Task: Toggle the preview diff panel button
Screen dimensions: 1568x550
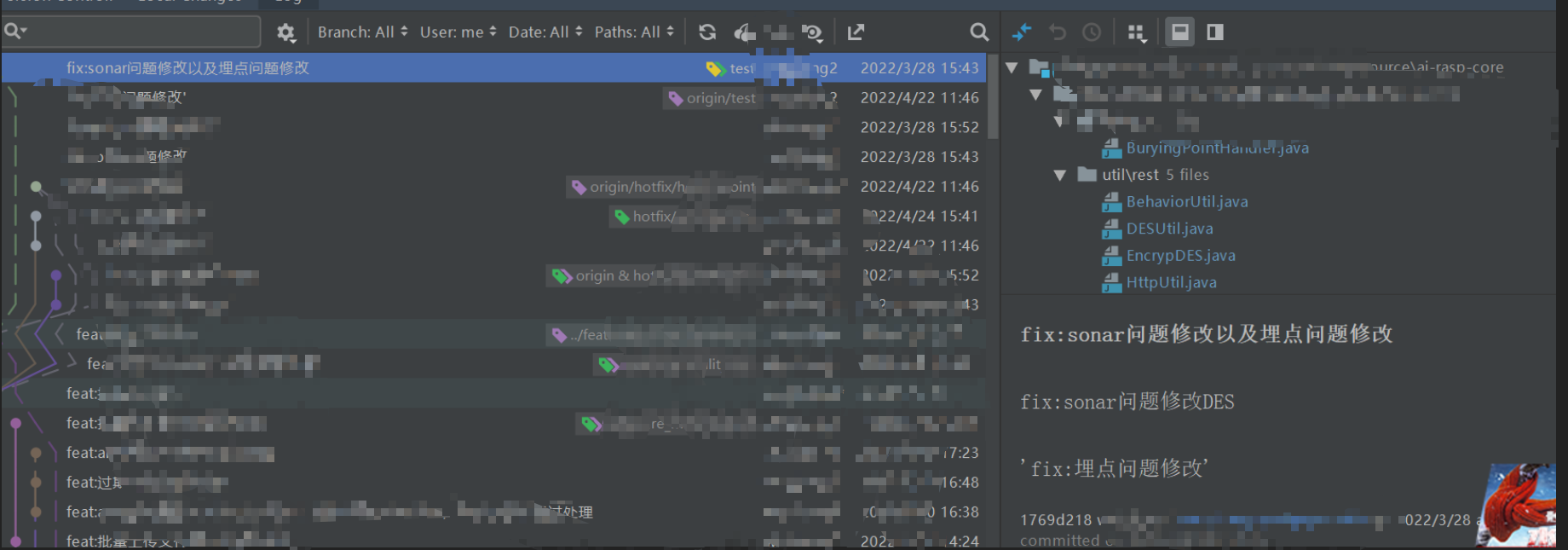Action: [x=1180, y=32]
